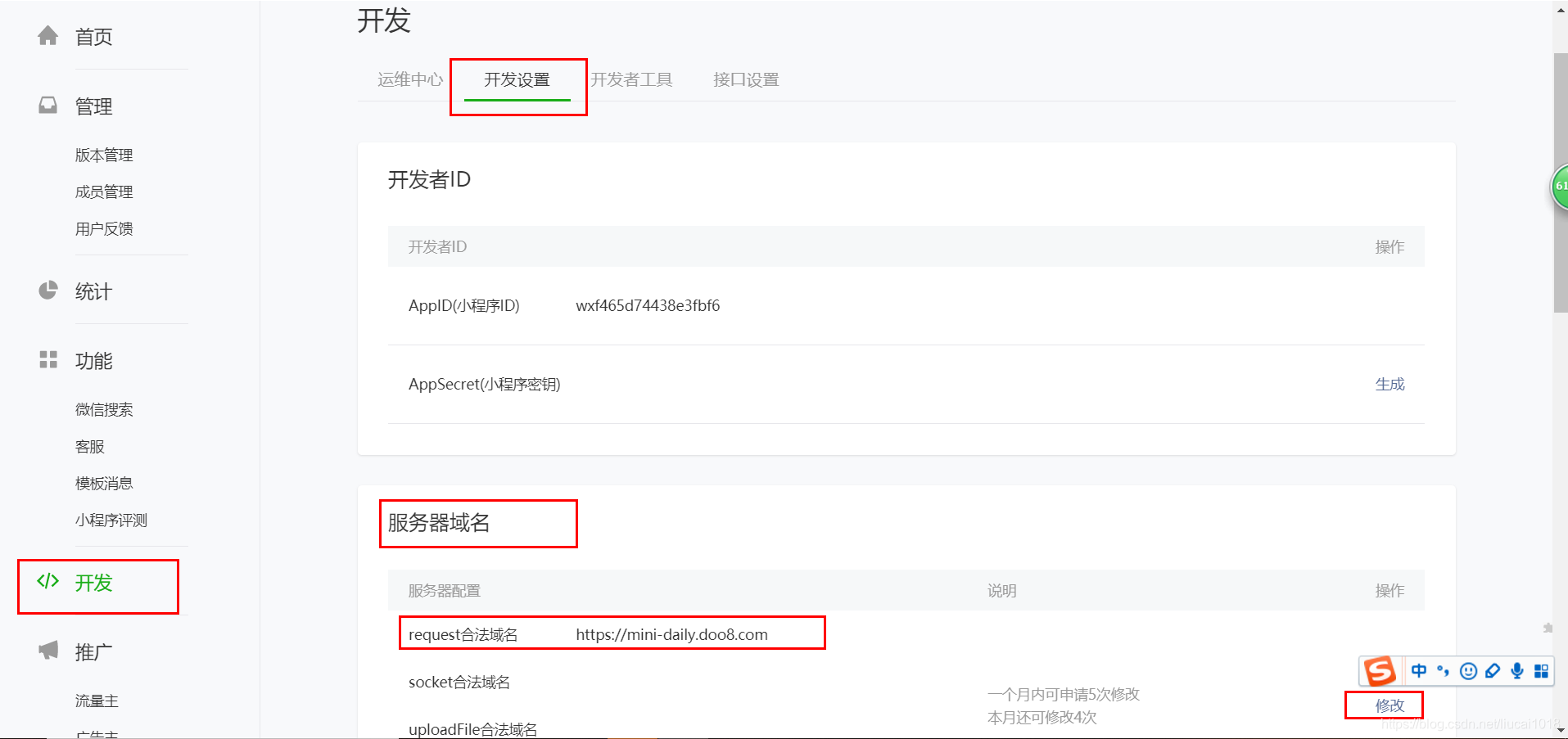The width and height of the screenshot is (1568, 739).
Task: Open the 接口设置 tab
Action: point(744,79)
